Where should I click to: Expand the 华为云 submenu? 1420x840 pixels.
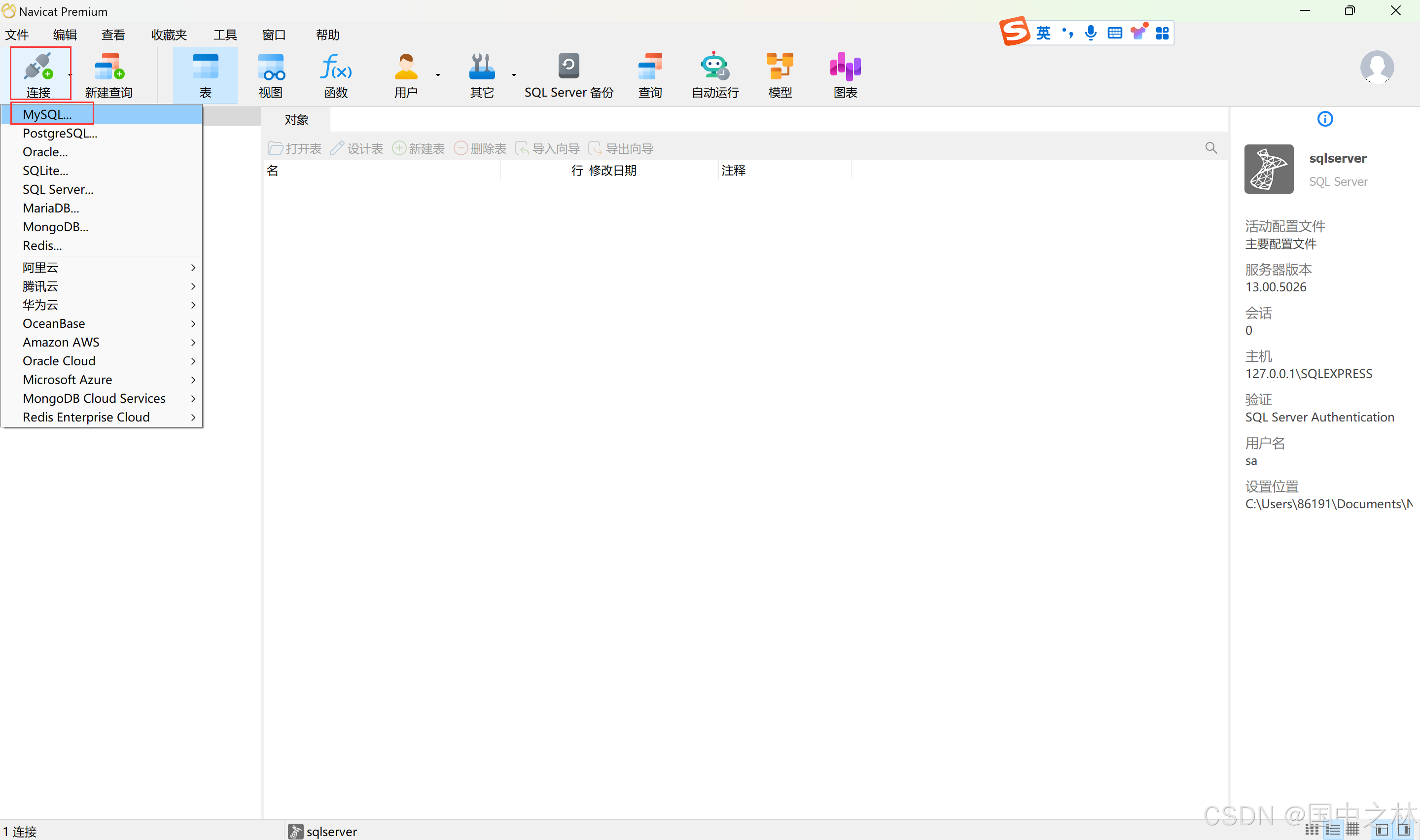101,305
